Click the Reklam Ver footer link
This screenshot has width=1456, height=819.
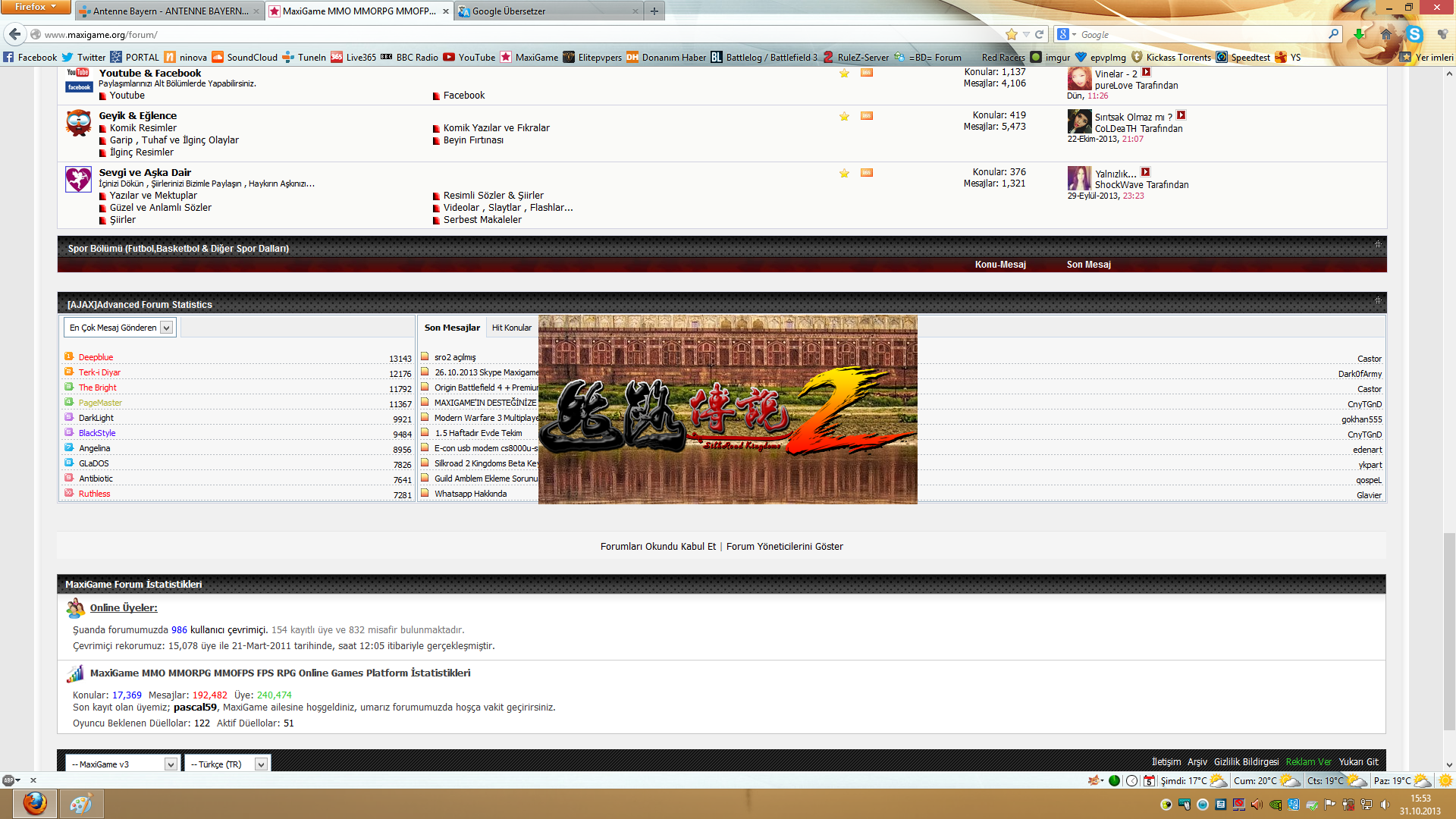click(1308, 762)
